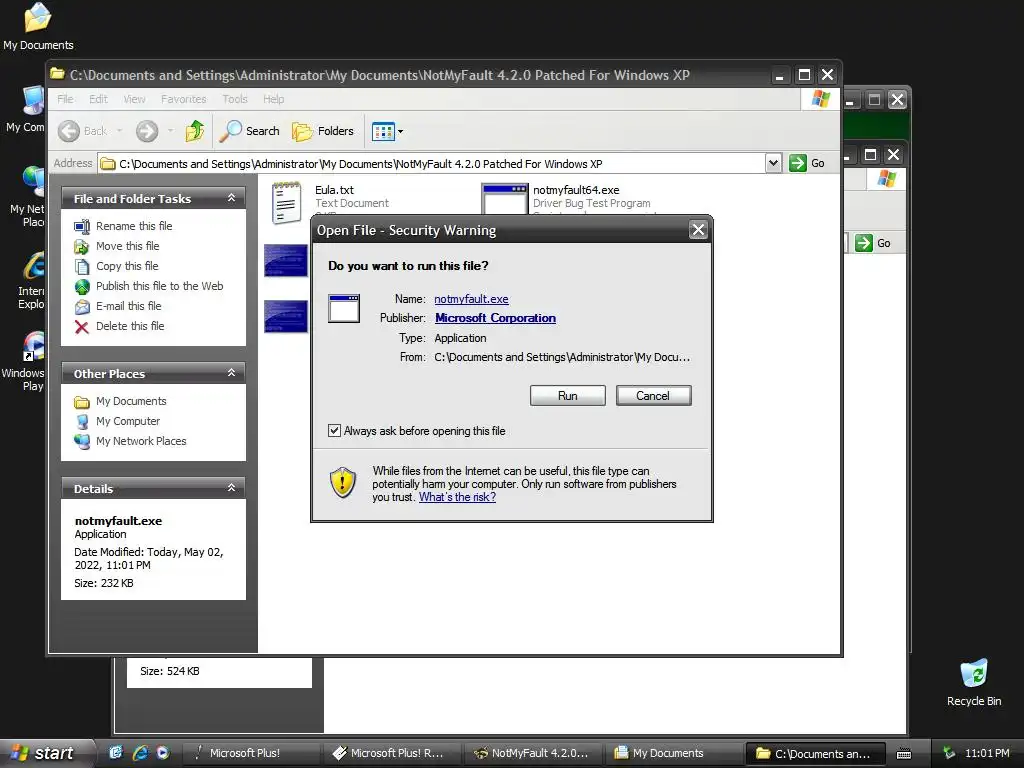Click the Rename this file icon
The width and height of the screenshot is (1024, 768).
[82, 227]
